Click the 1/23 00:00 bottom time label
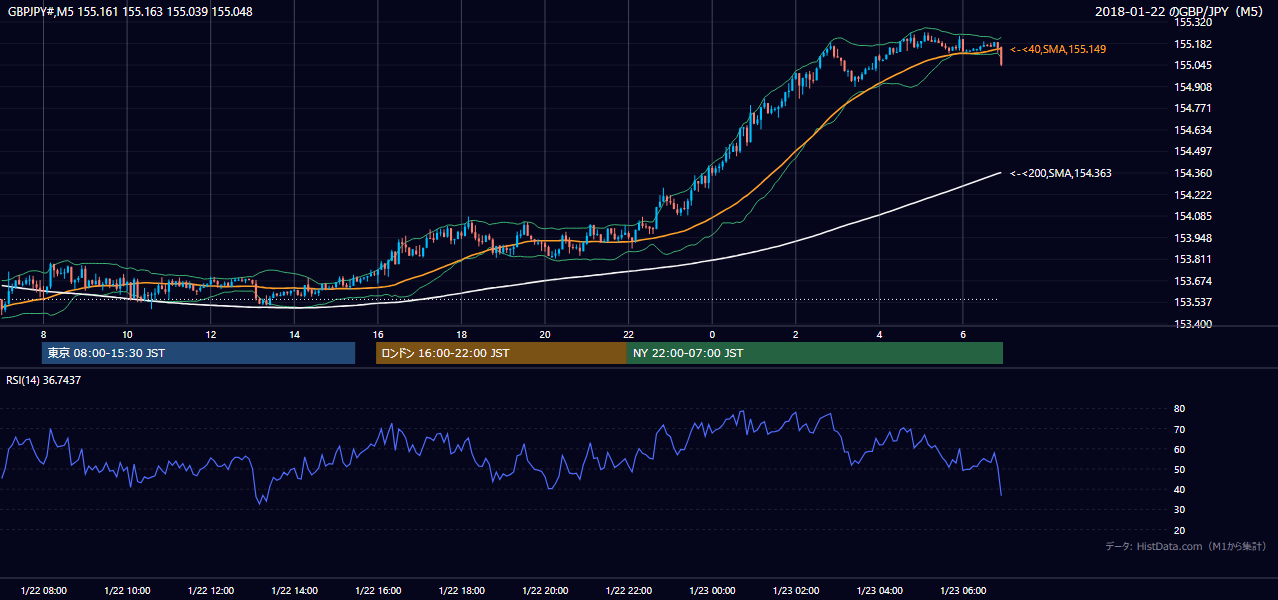This screenshot has width=1278, height=600. (712, 591)
